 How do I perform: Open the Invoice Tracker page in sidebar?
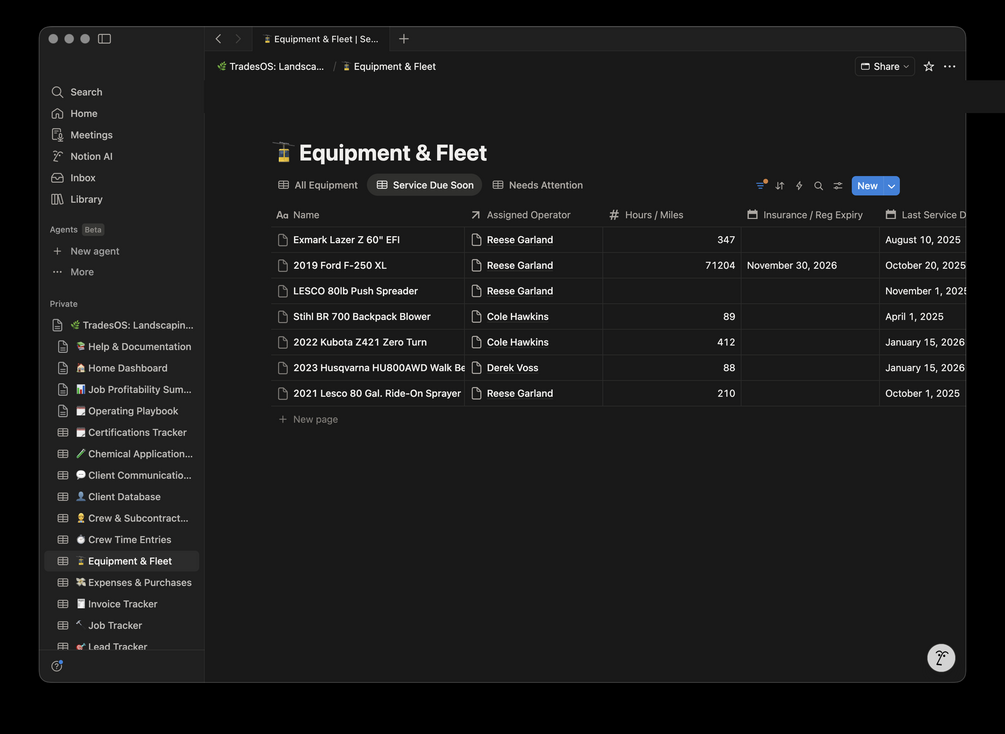click(x=122, y=604)
